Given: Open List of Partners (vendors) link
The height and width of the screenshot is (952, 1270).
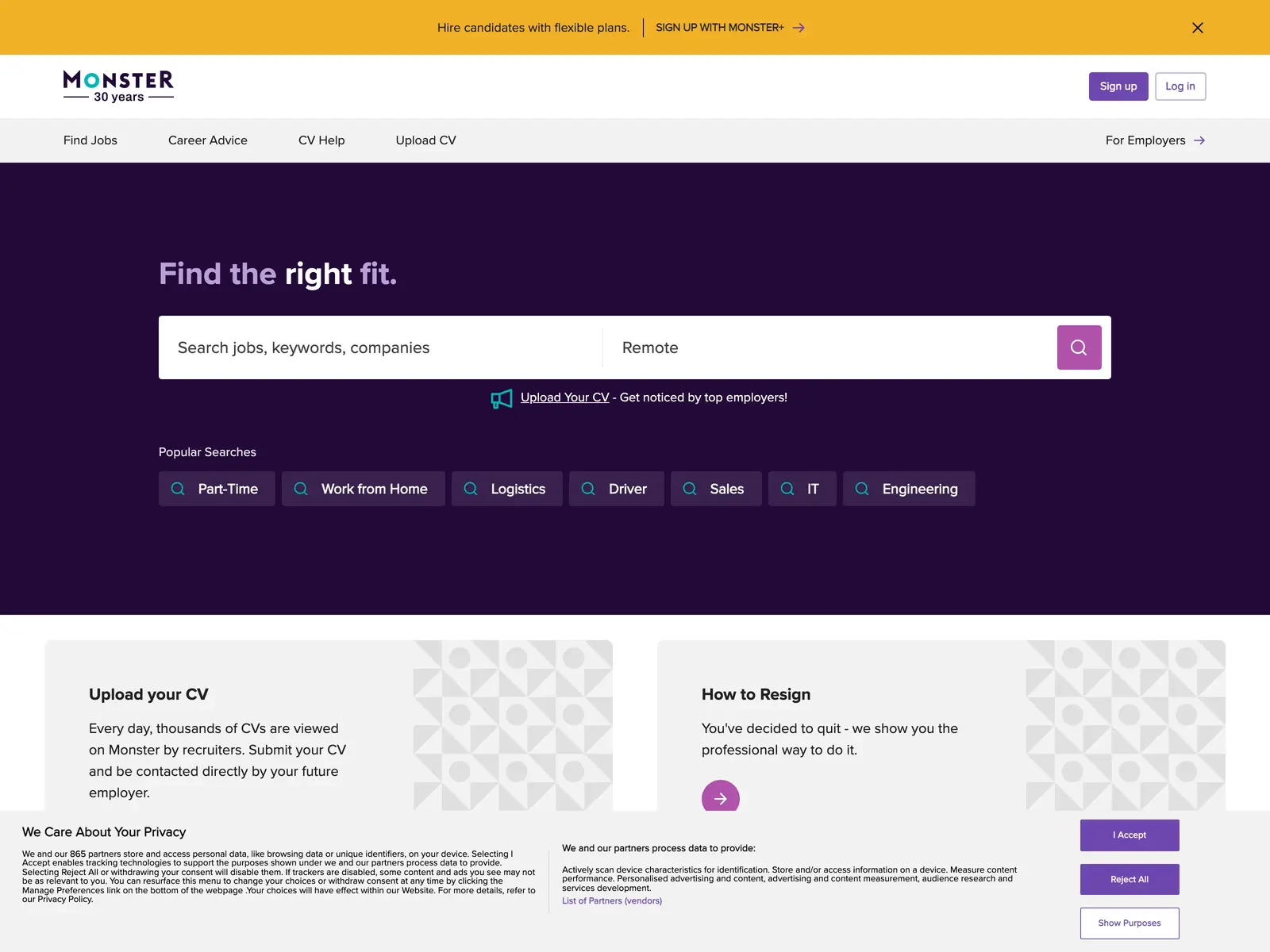Looking at the screenshot, I should tap(612, 901).
